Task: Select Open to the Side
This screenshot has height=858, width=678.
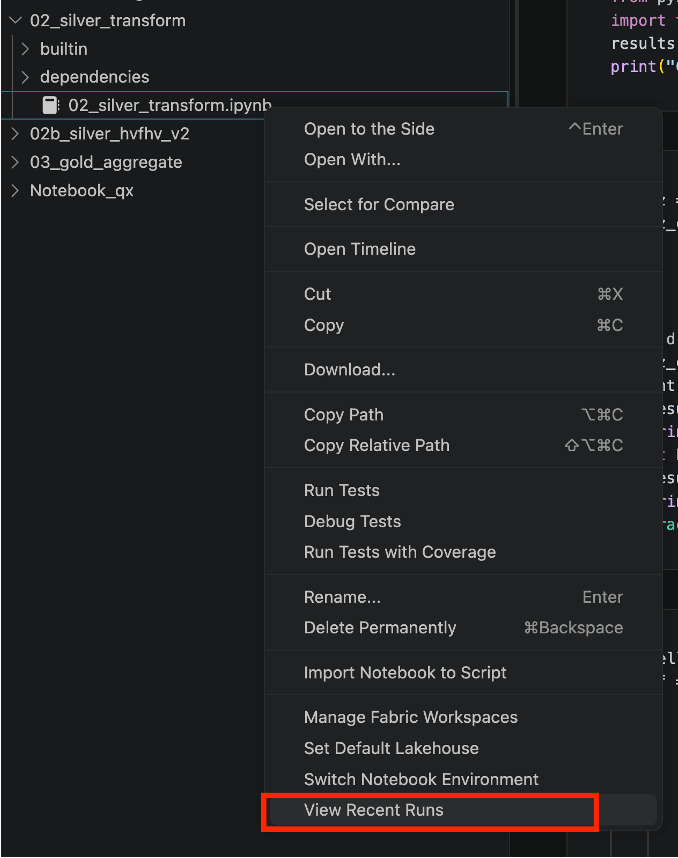Action: [x=369, y=129]
